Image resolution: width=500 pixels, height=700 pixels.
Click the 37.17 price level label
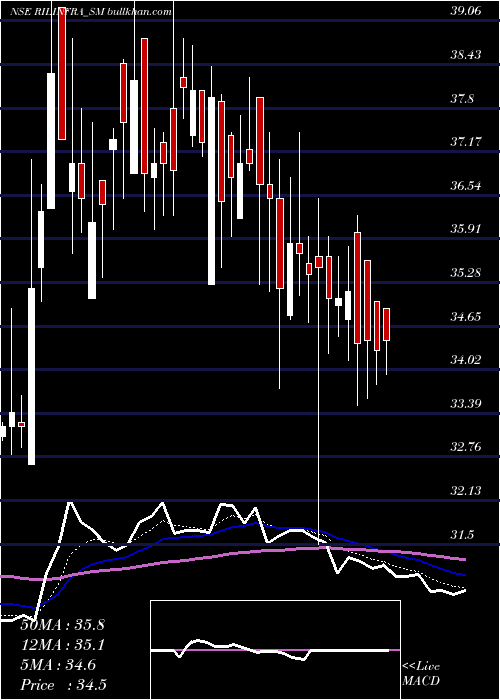pyautogui.click(x=466, y=142)
